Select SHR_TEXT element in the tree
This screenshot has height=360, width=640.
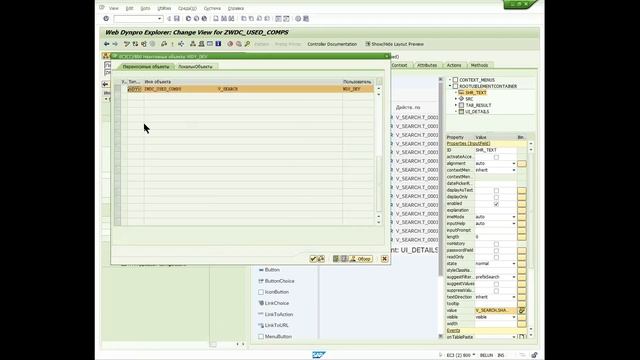[476, 93]
